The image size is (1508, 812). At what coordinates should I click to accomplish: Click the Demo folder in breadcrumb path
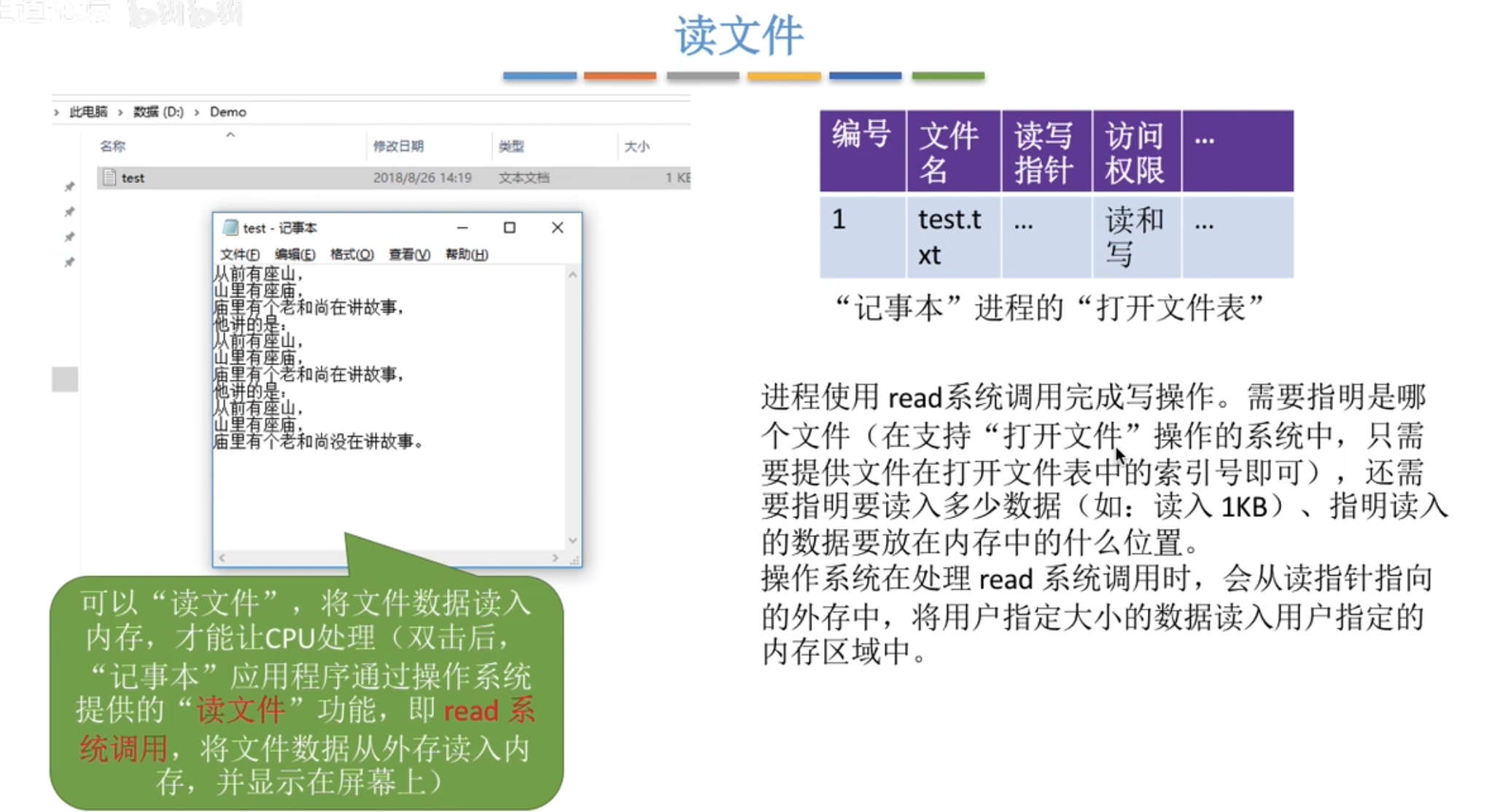(x=228, y=112)
